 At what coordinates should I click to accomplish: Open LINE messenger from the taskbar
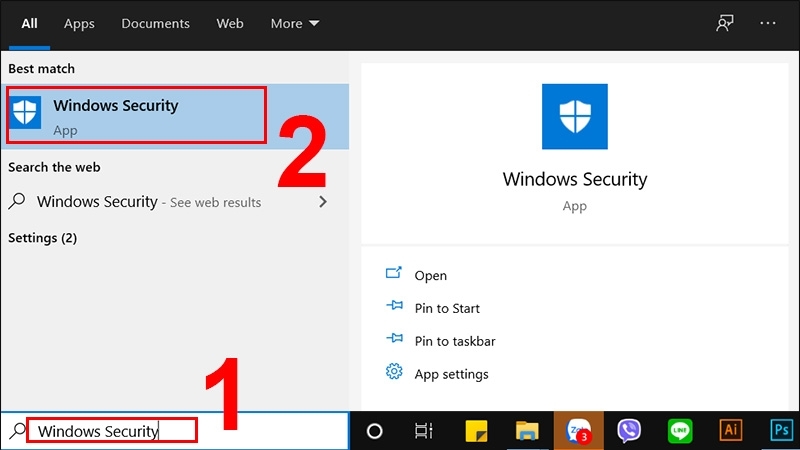680,431
